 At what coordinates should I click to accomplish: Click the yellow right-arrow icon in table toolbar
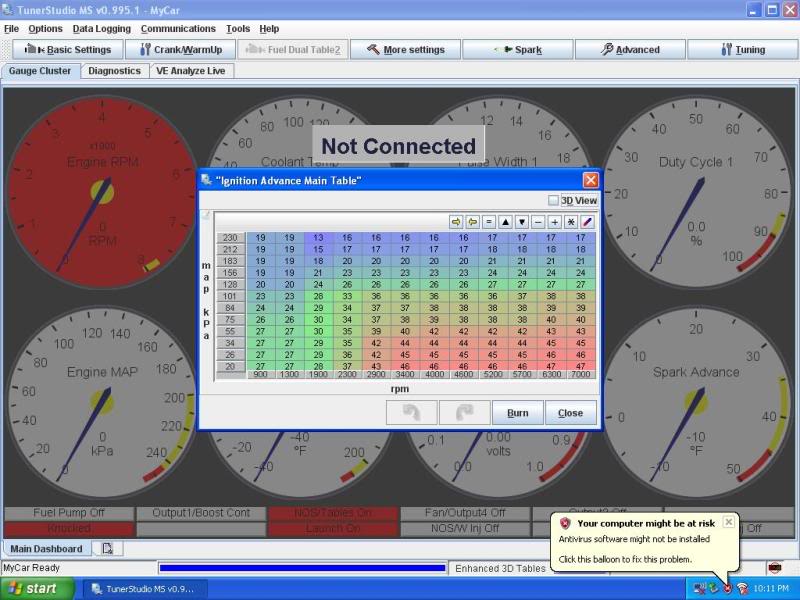pos(457,221)
